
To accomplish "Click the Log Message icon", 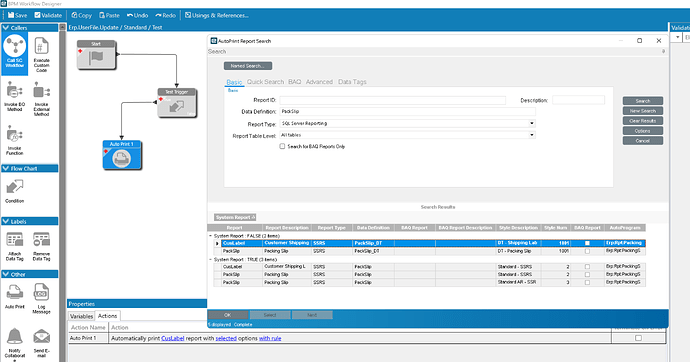I will [x=41, y=299].
